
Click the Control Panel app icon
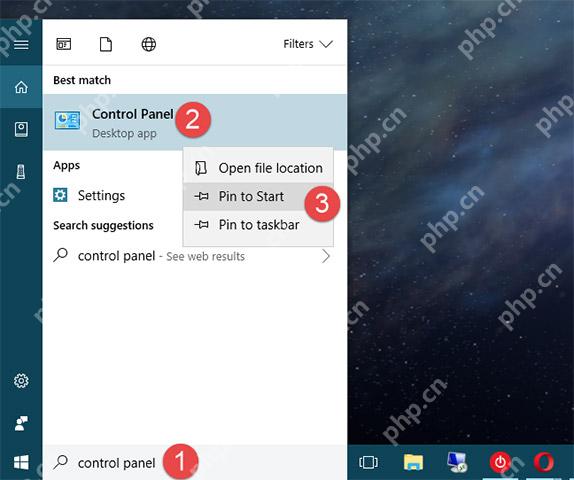pos(67,120)
